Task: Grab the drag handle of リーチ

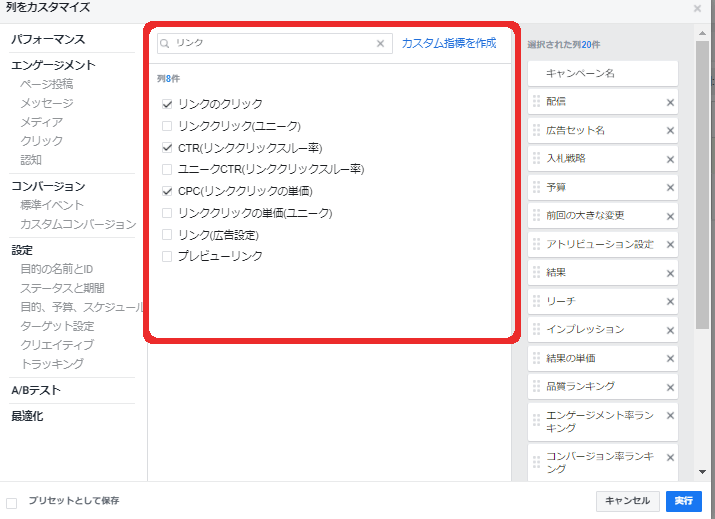Action: [x=536, y=301]
